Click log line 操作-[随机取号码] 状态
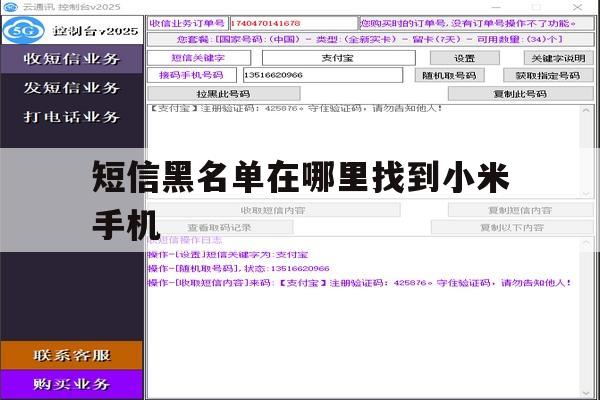The height and width of the screenshot is (400, 600). pyautogui.click(x=238, y=269)
